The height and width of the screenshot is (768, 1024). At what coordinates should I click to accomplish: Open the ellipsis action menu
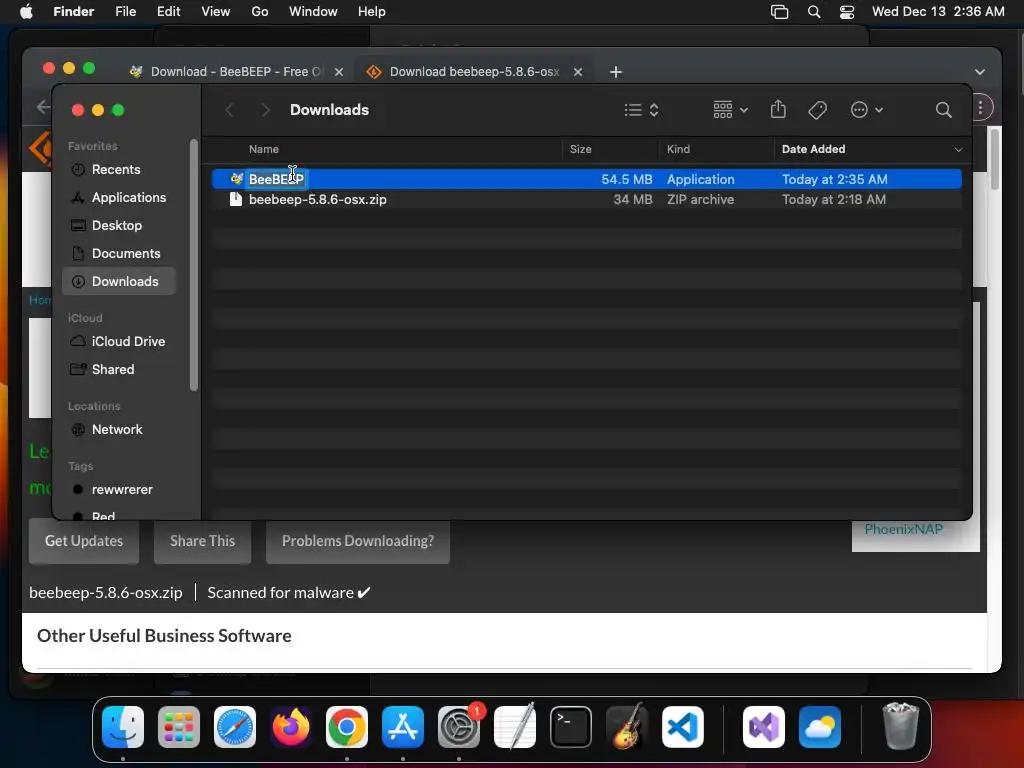[x=867, y=110]
